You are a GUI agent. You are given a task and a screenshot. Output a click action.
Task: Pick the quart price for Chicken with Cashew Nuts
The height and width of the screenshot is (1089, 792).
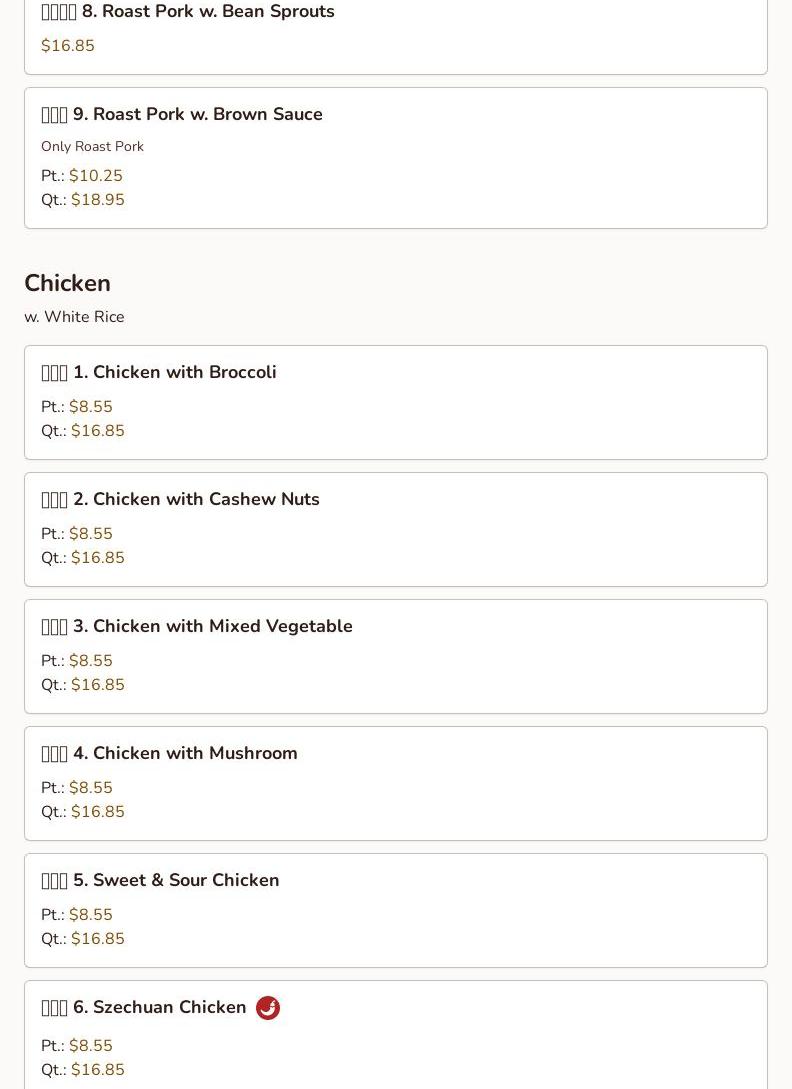click(x=98, y=558)
